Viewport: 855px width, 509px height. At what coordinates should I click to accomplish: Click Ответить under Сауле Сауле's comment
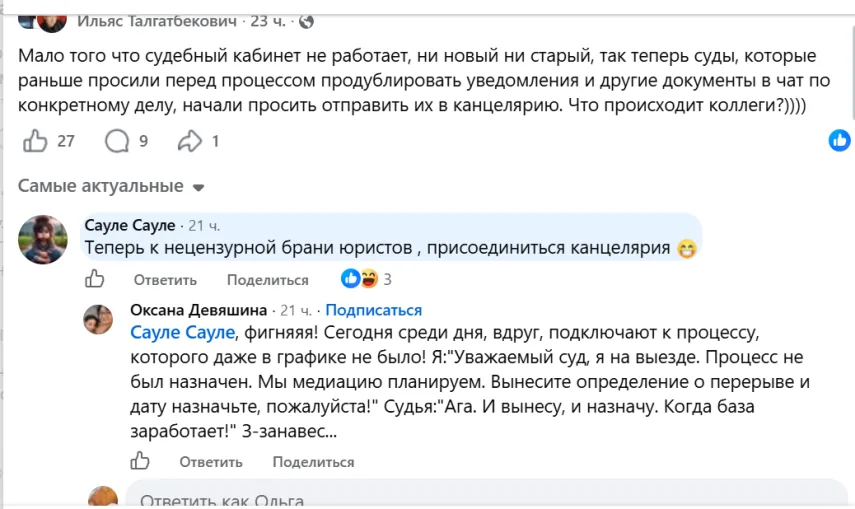click(165, 280)
